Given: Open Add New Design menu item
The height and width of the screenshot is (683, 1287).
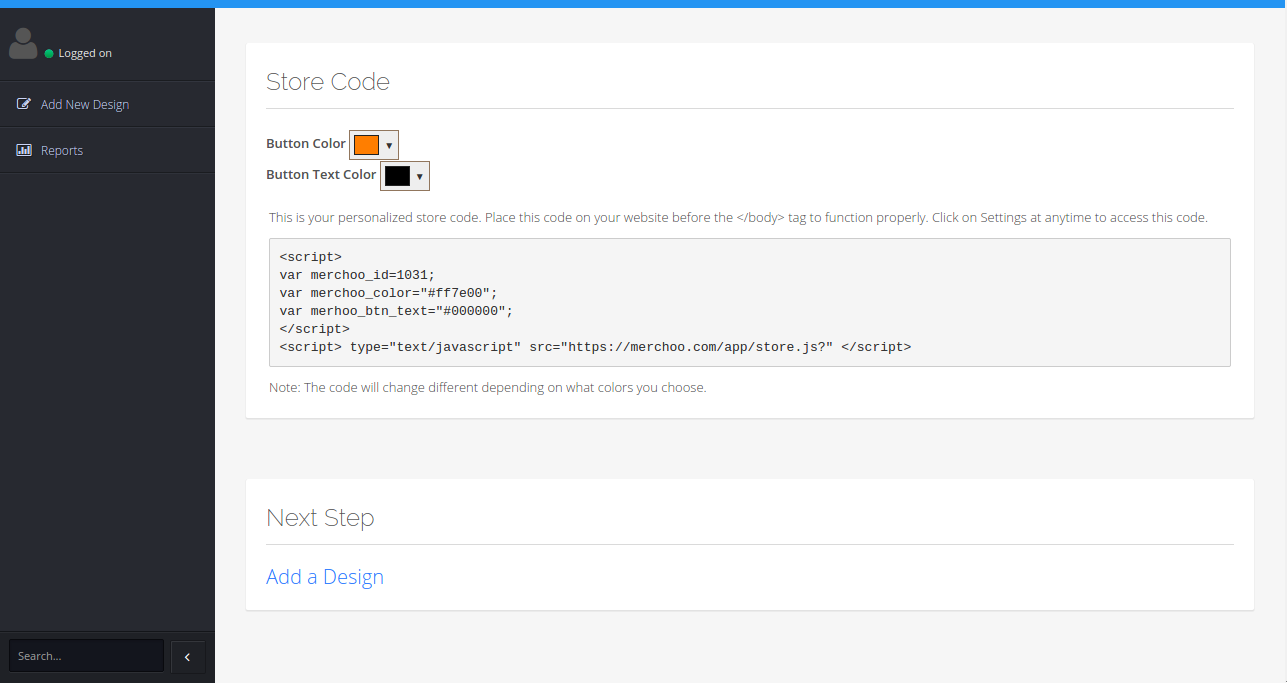Looking at the screenshot, I should 107,104.
